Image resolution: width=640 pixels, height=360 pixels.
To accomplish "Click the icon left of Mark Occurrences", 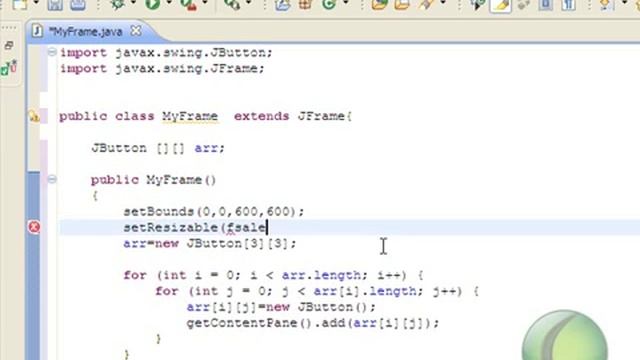I will coord(478,4).
